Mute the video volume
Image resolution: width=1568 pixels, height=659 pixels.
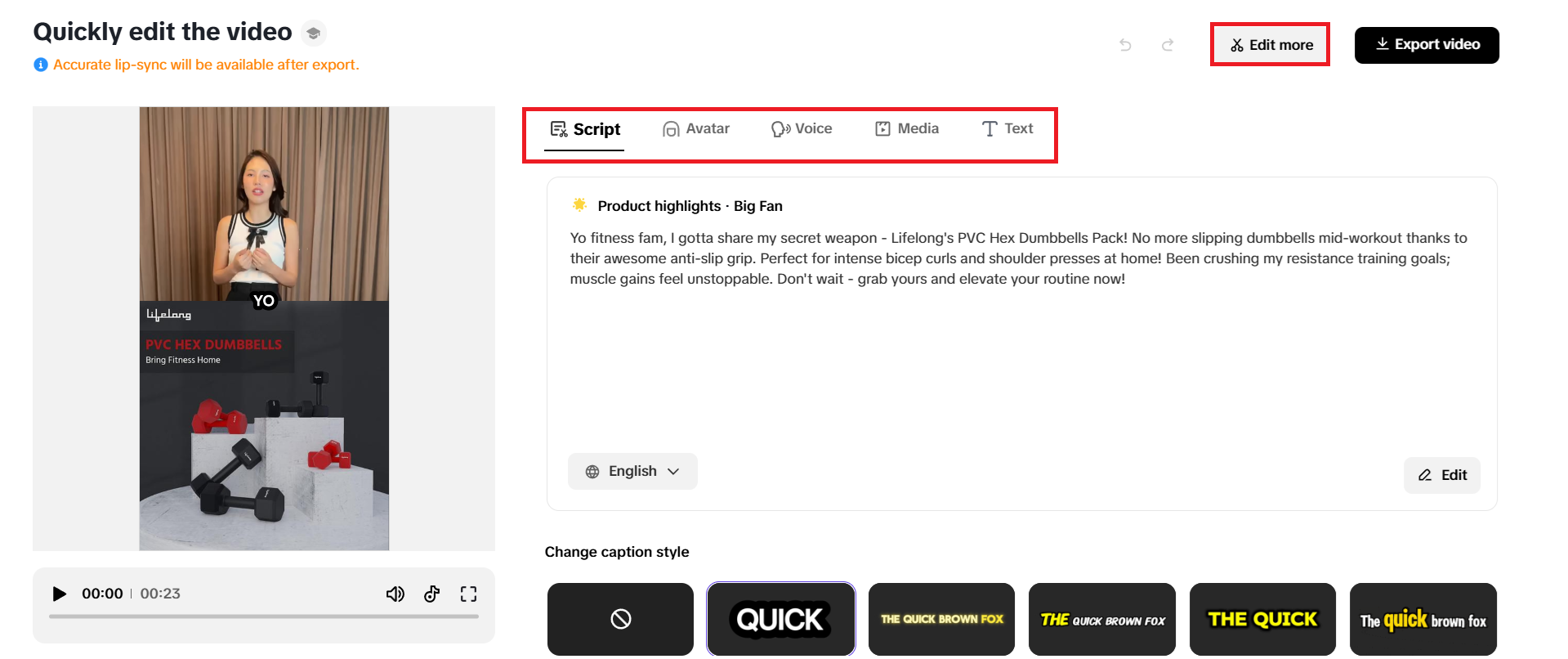click(395, 594)
